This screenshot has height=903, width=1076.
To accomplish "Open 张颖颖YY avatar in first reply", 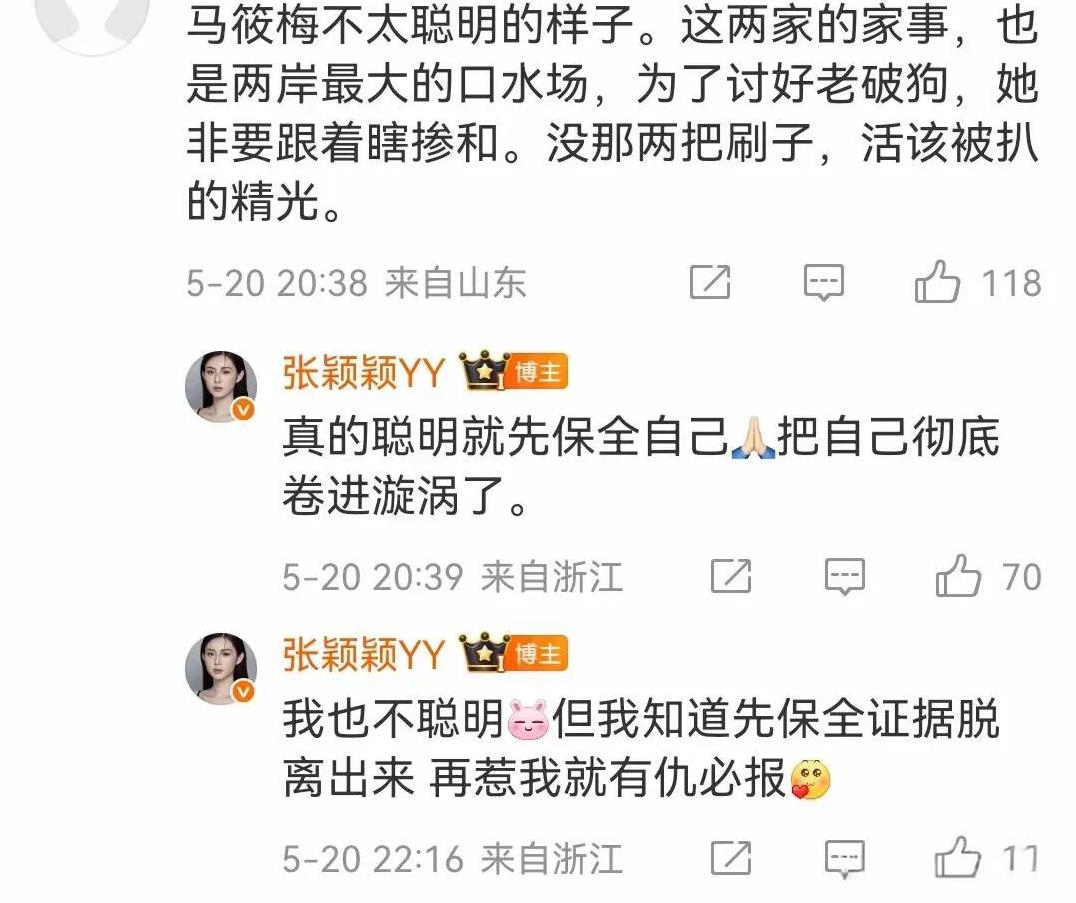I will point(221,386).
